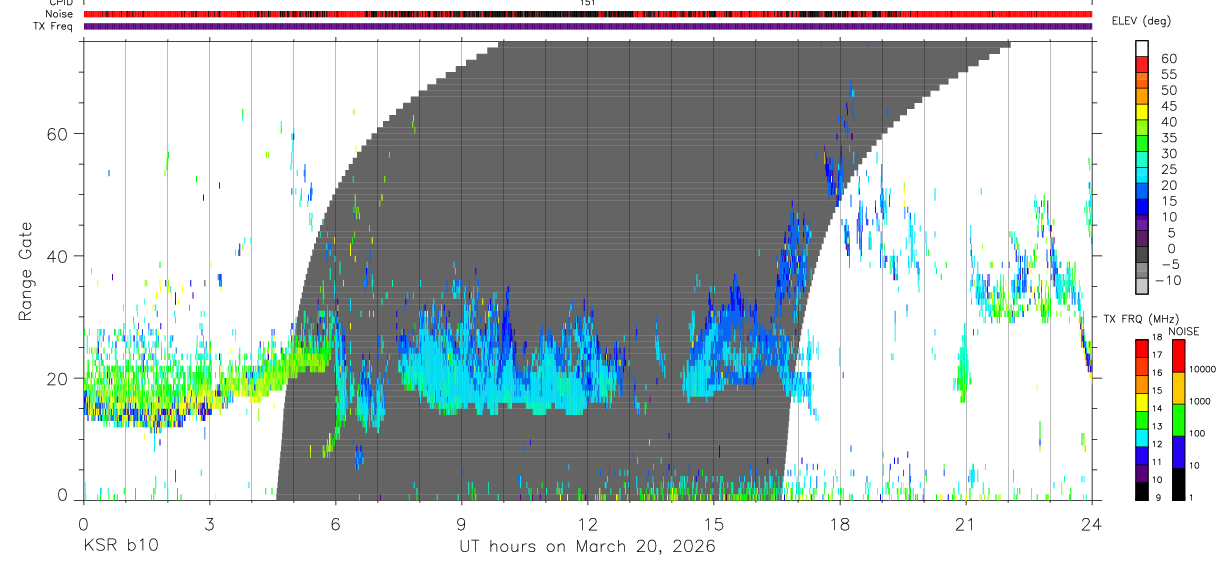Screen dimensions: 1228x567
Task: Click the 'NOISE' legend title
Action: (1183, 331)
